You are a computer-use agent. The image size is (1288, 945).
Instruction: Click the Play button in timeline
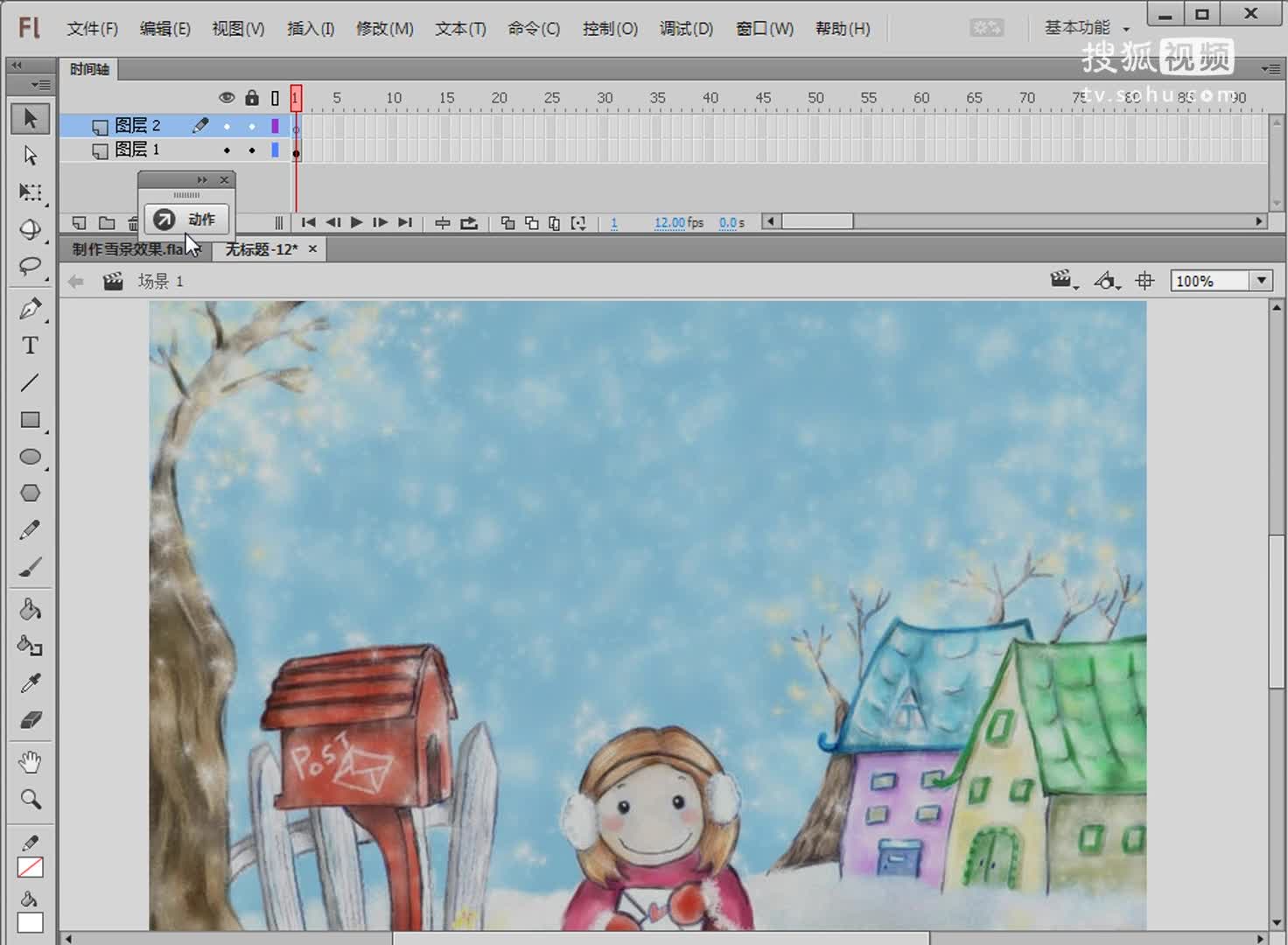(356, 223)
